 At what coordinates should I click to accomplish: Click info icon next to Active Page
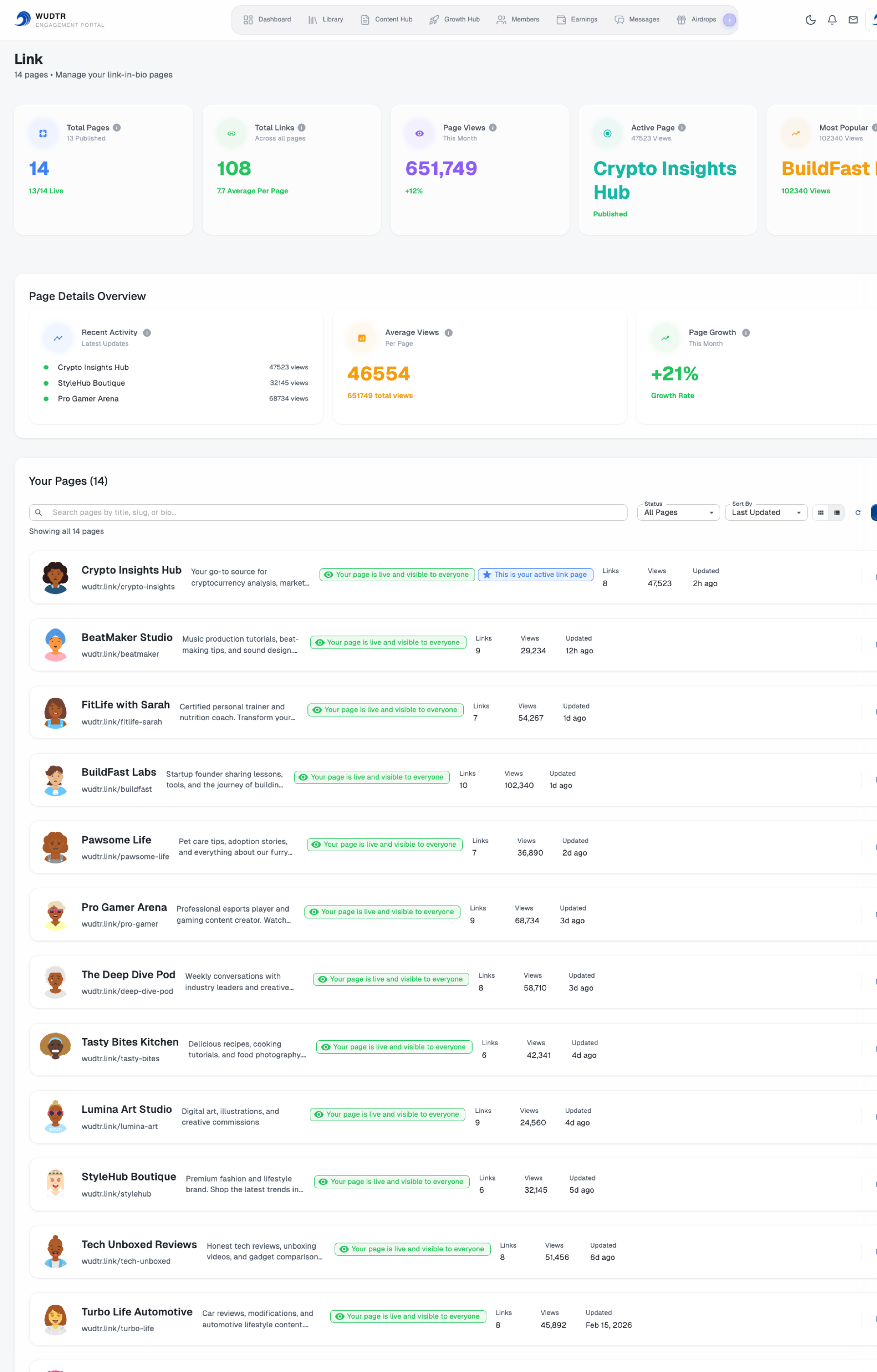coord(682,128)
